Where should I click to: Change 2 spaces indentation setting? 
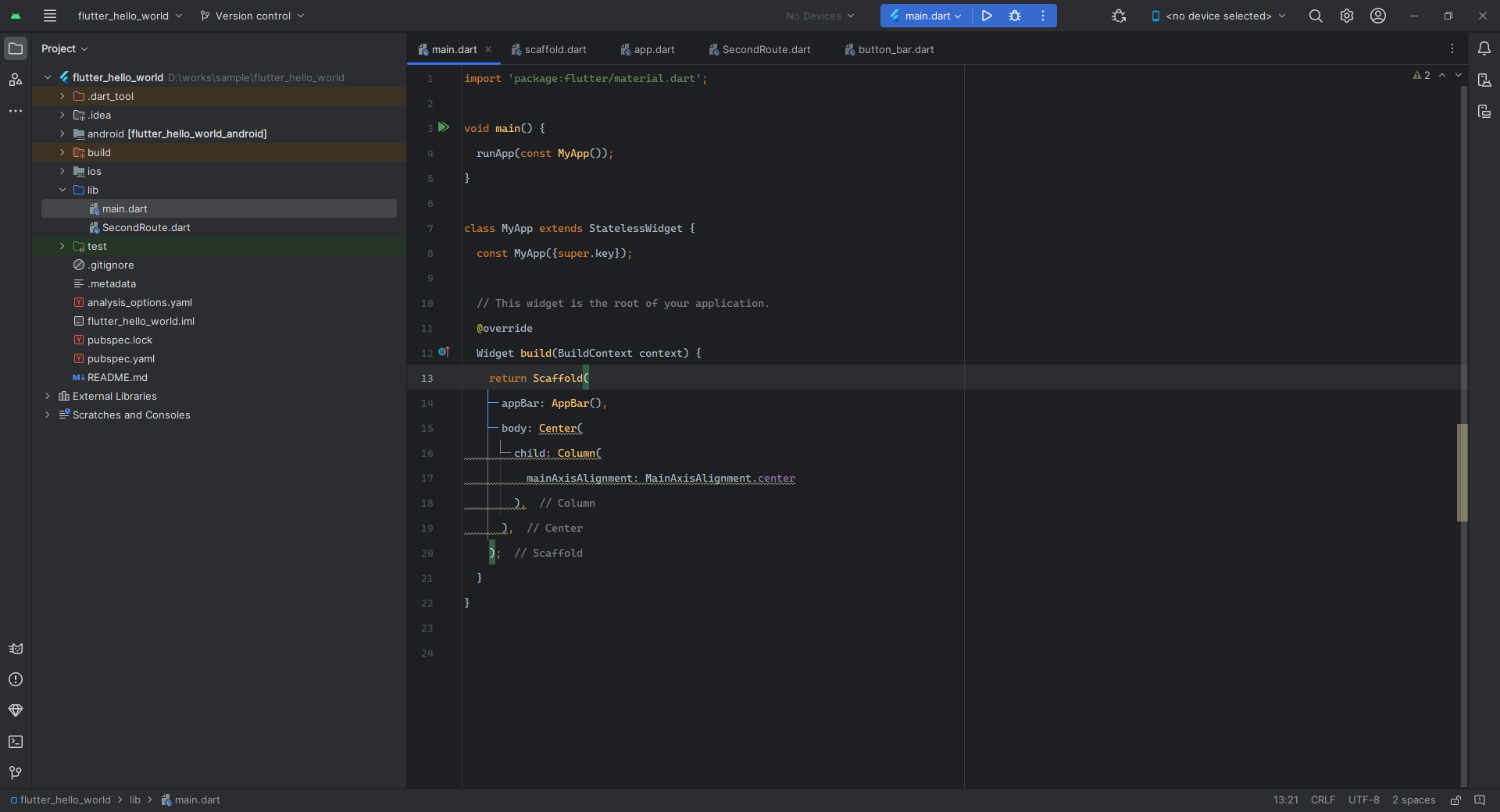[x=1413, y=800]
